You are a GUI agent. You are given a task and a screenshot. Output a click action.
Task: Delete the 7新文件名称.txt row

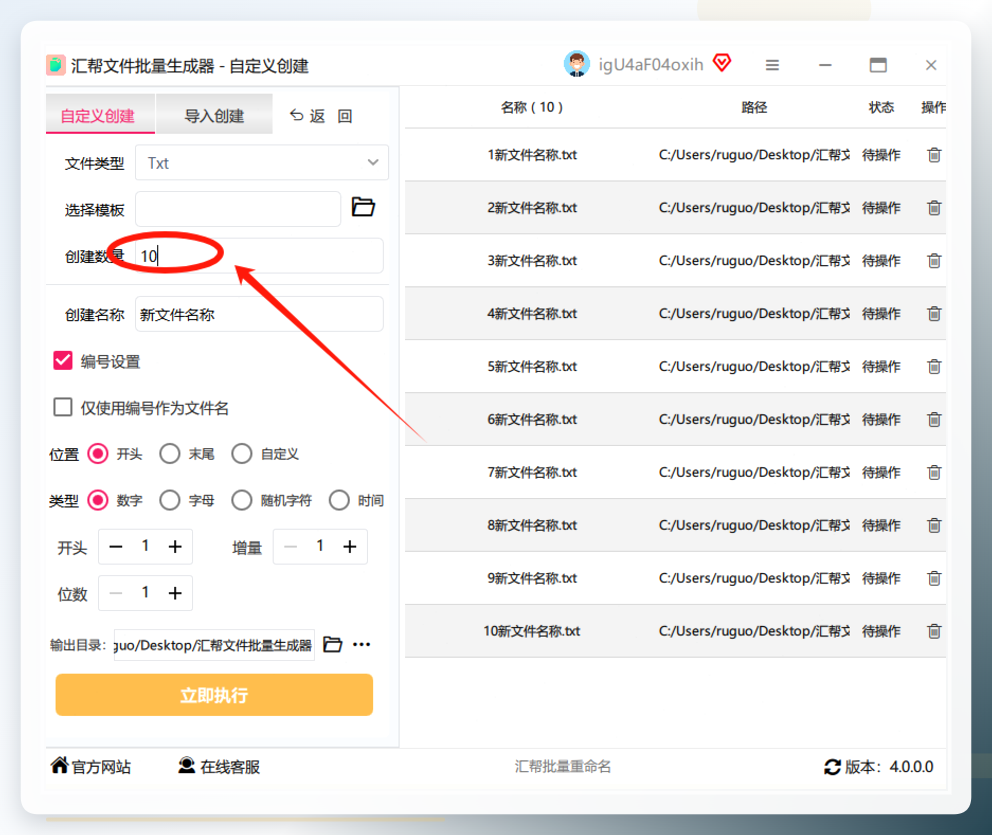934,473
